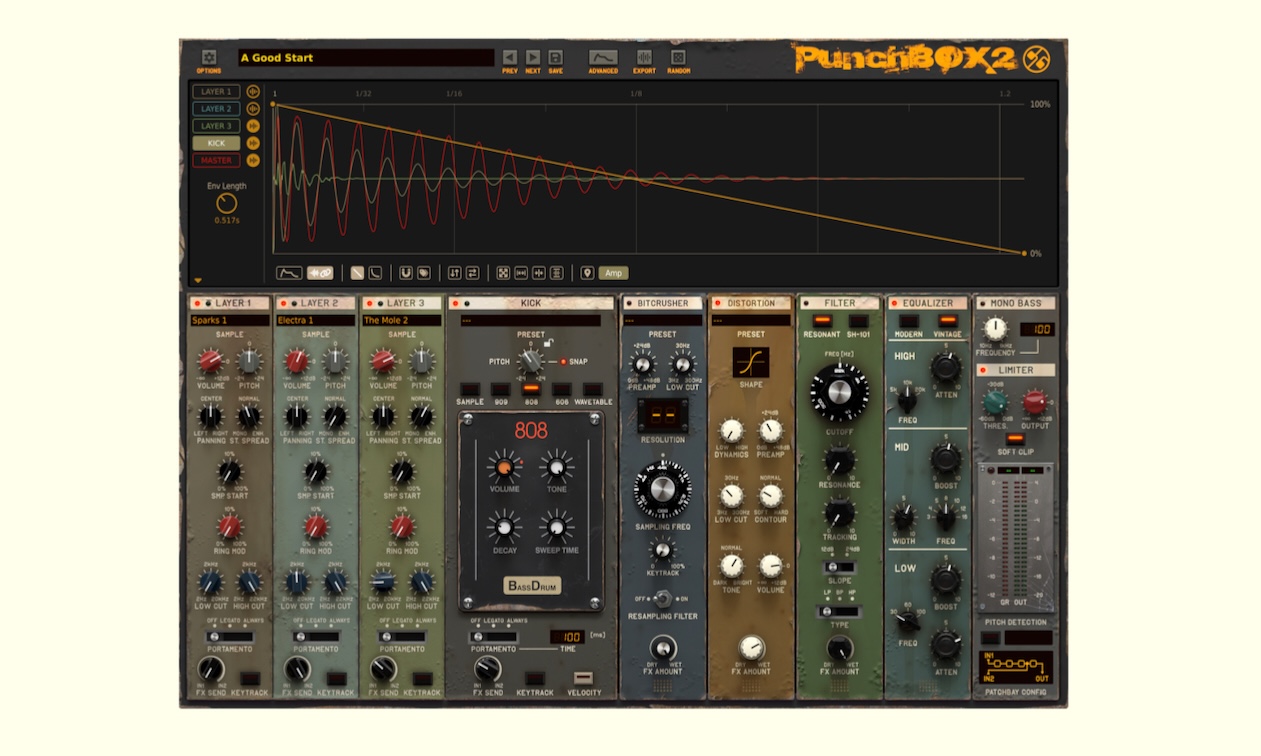The height and width of the screenshot is (756, 1261).
Task: Click audition icon next to MASTER
Action: [253, 160]
